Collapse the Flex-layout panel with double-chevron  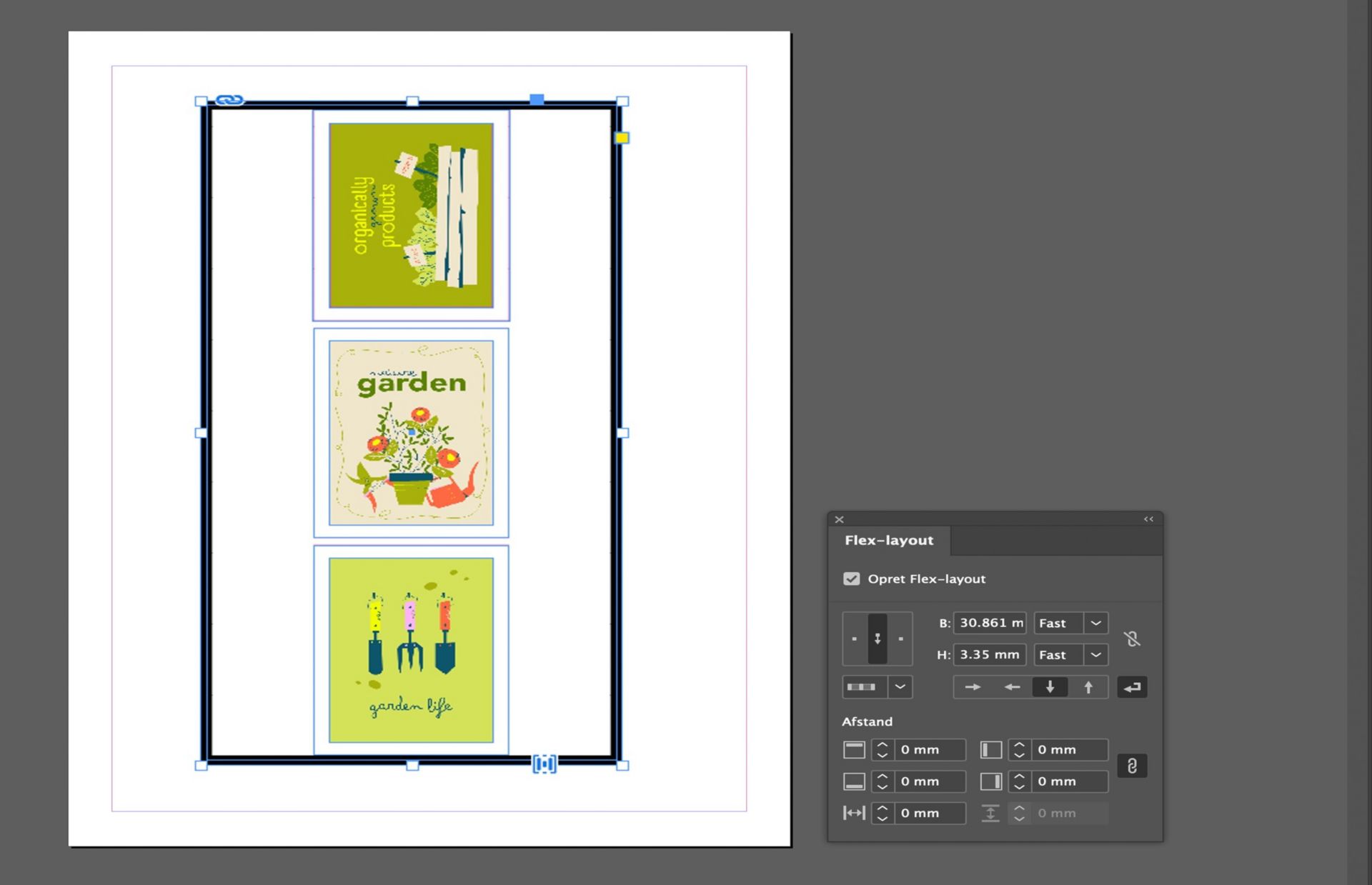coord(1148,519)
